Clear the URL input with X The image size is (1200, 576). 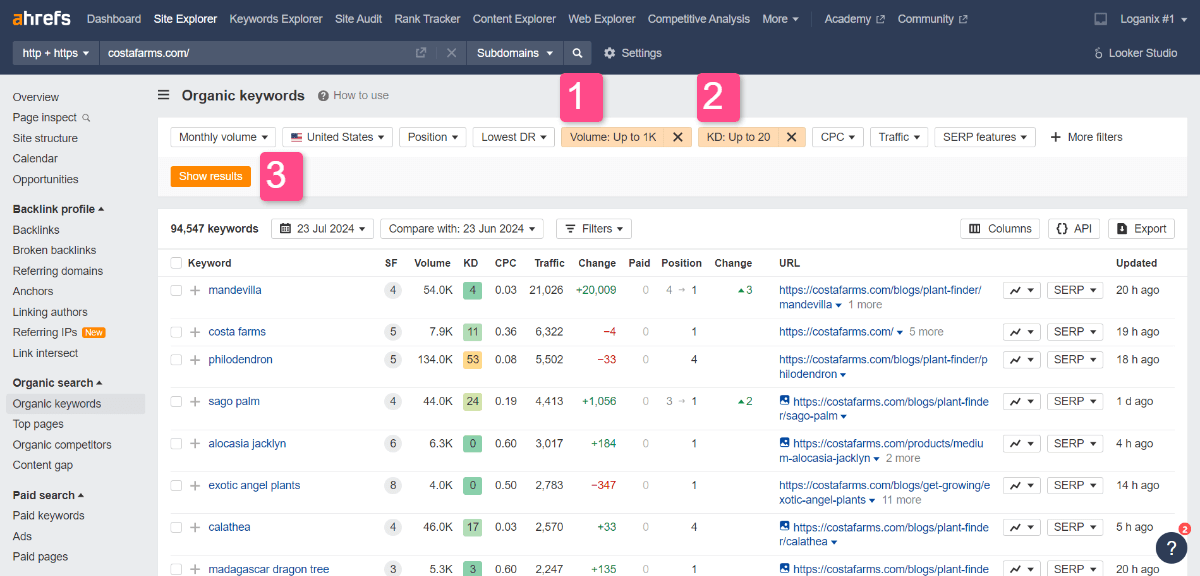451,53
